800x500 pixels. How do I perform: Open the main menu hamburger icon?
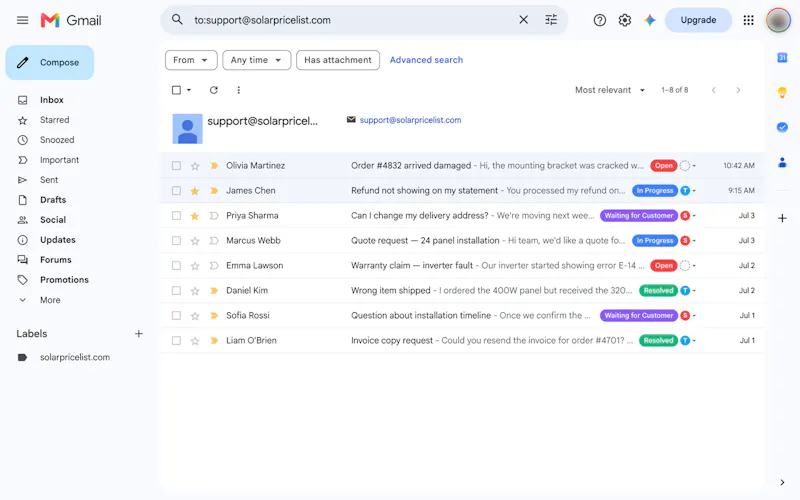point(22,20)
